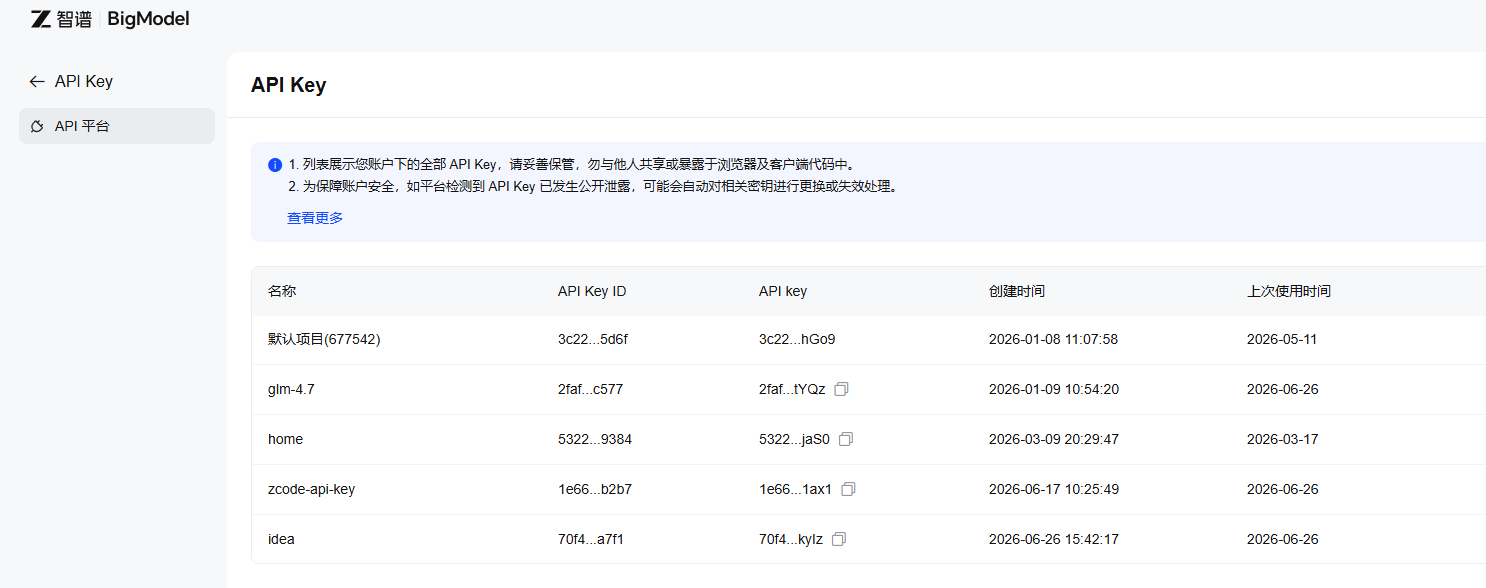
Task: Click the API Key ID column header
Action: click(592, 291)
